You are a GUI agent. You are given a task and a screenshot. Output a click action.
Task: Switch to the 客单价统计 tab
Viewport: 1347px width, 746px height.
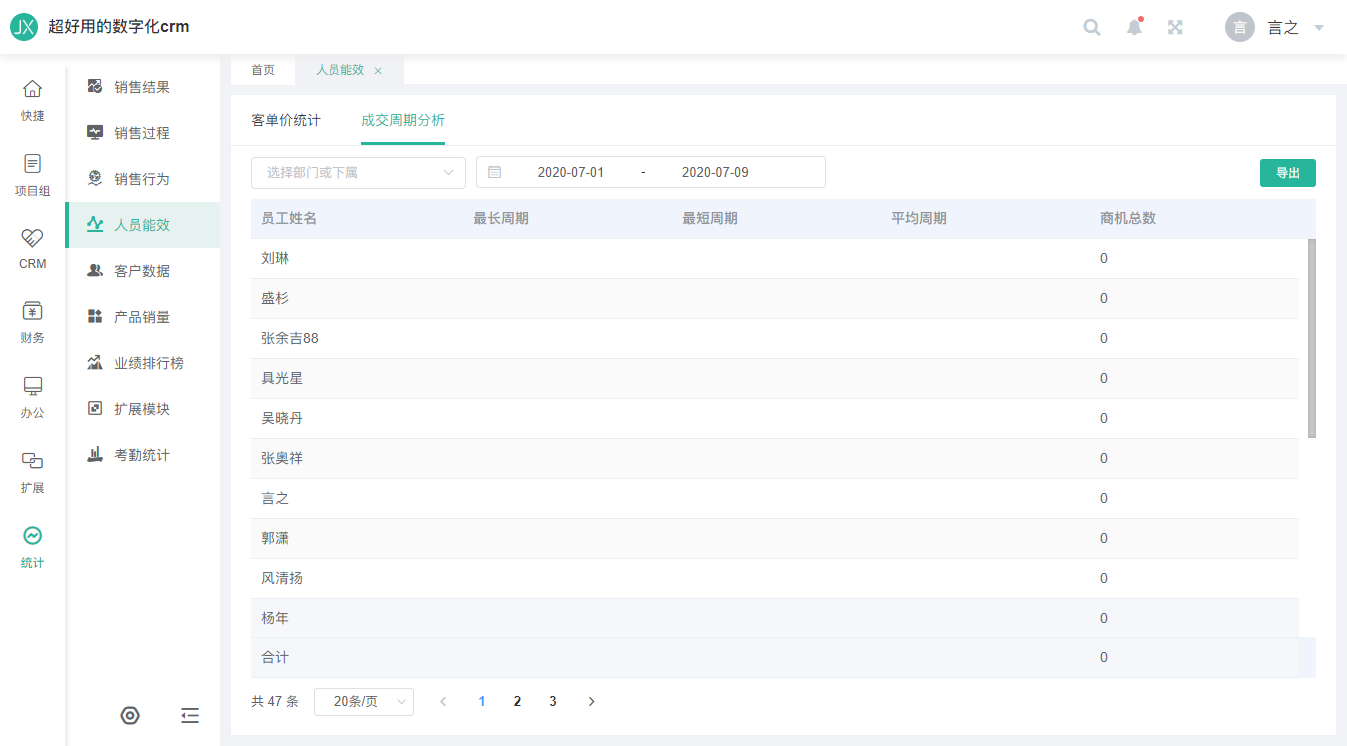(x=286, y=120)
